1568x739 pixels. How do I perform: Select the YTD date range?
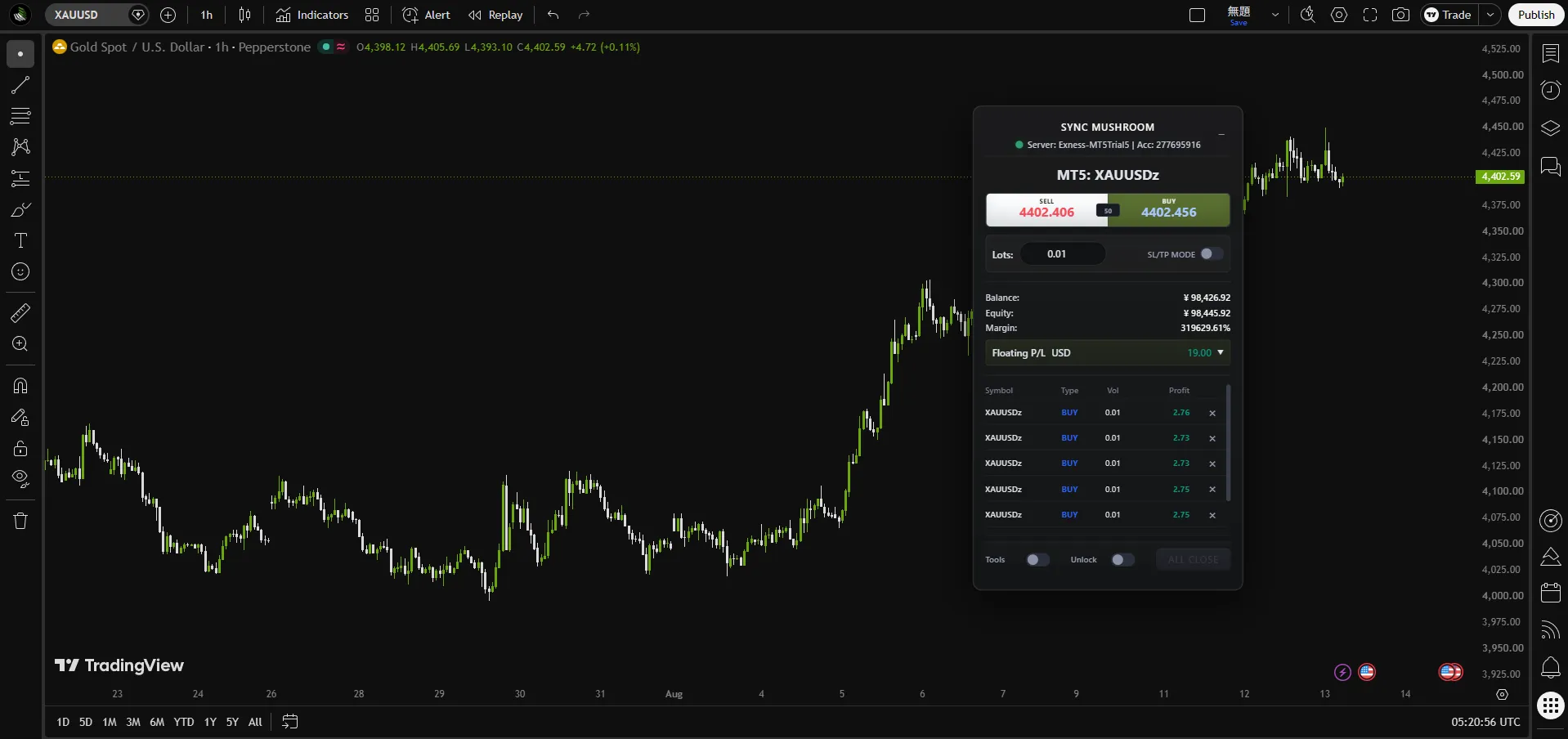click(184, 722)
